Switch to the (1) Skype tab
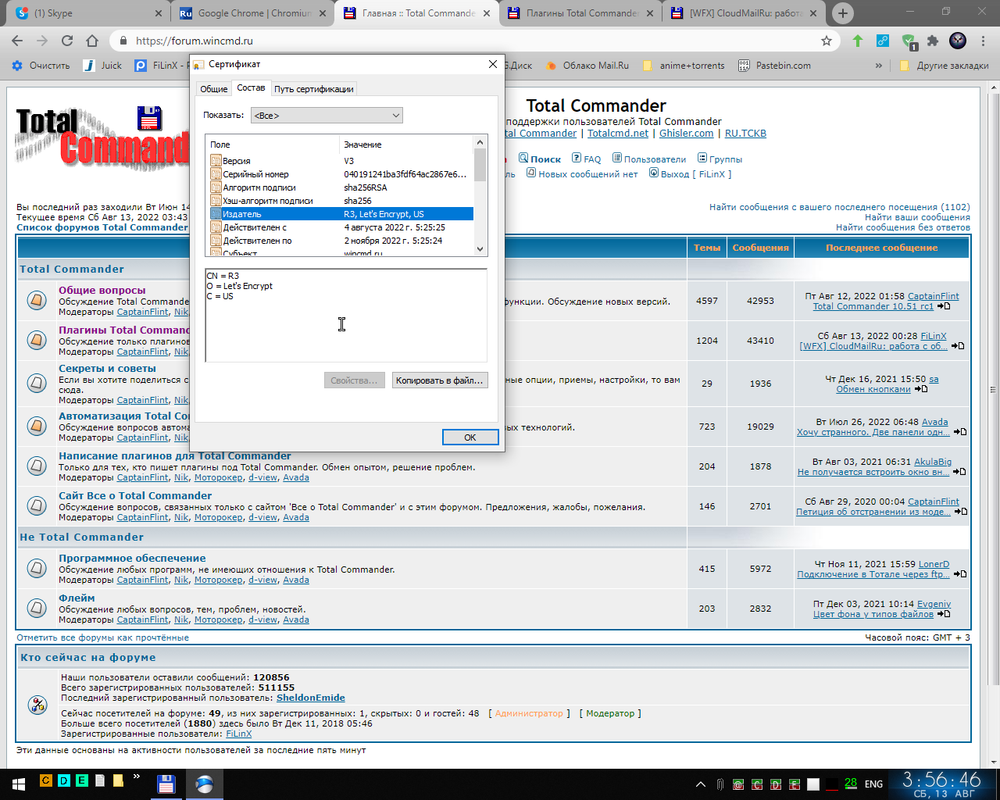The image size is (1000, 800). [87, 13]
